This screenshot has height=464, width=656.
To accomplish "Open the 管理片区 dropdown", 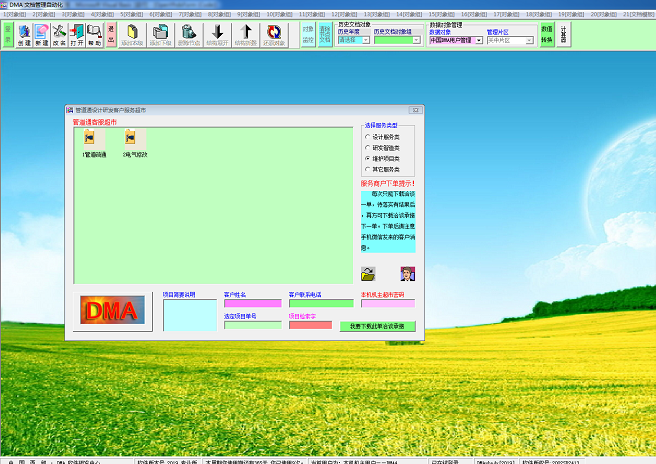I will [529, 40].
